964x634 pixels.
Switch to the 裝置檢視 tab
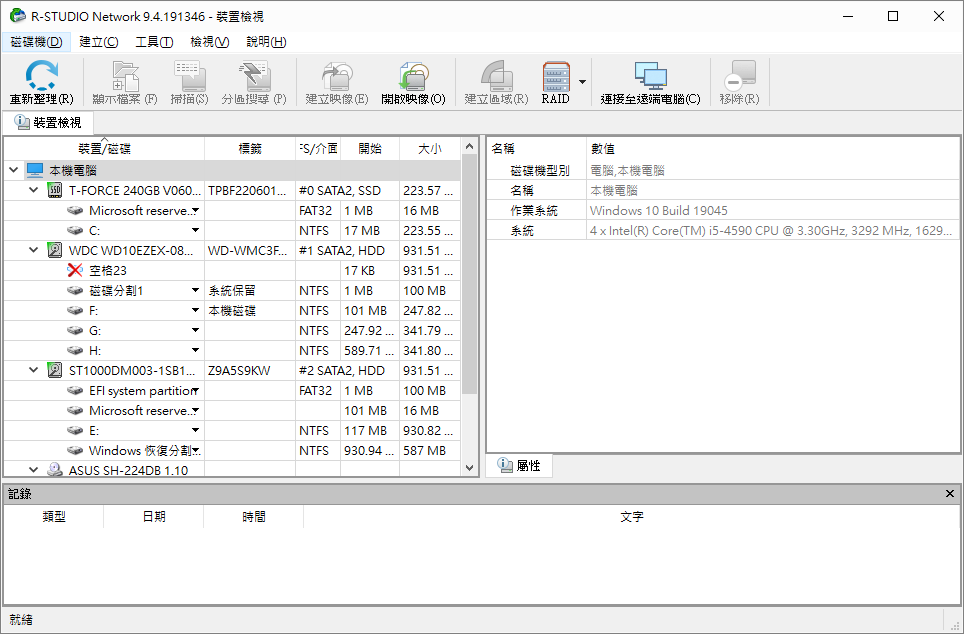pos(49,122)
